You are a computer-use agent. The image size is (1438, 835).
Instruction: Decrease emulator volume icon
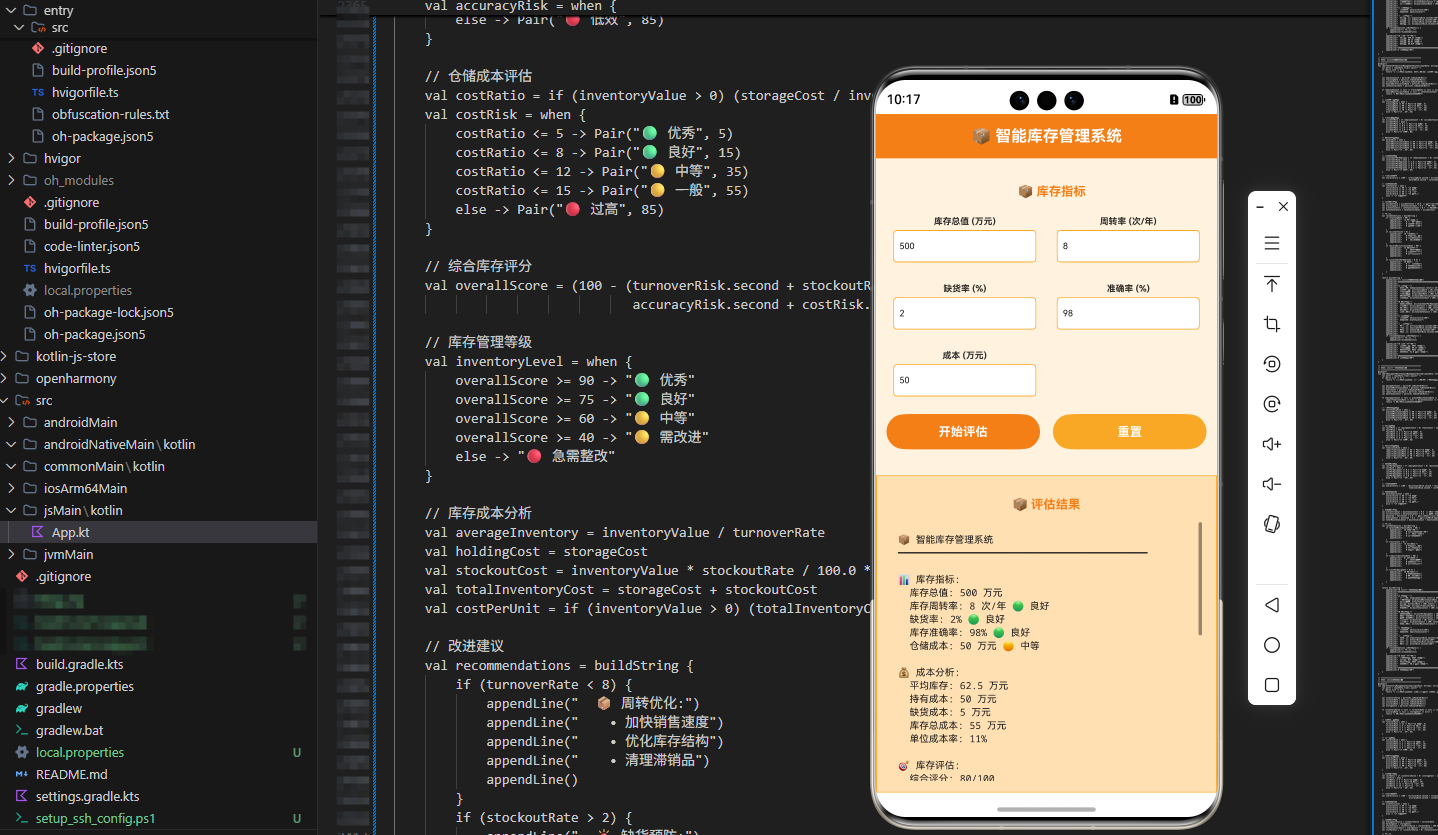click(x=1272, y=484)
